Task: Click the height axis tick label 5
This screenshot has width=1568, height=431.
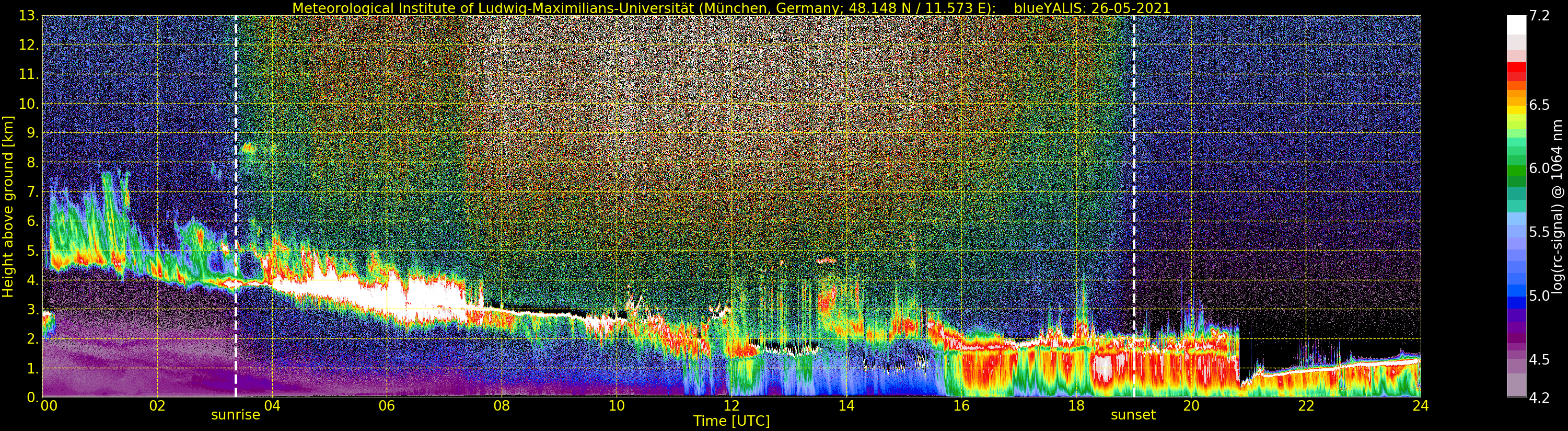Action: (x=33, y=251)
